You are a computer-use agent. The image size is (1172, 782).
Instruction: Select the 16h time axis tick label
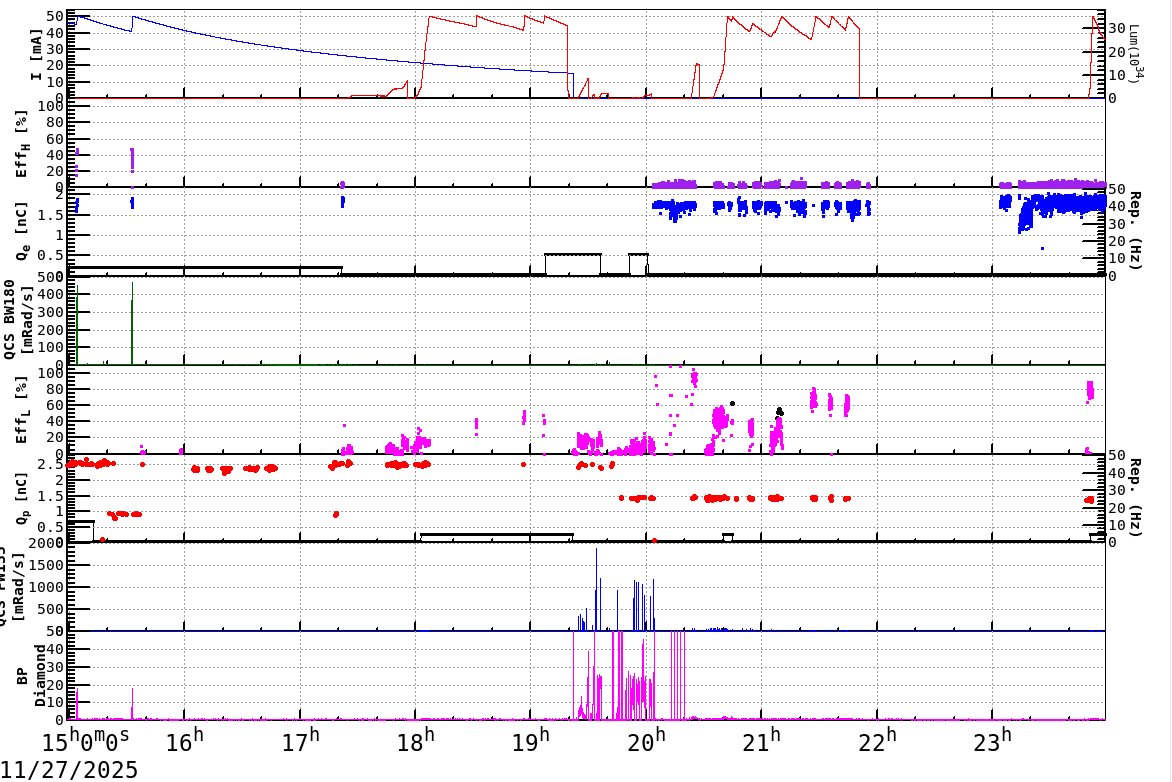click(x=186, y=739)
